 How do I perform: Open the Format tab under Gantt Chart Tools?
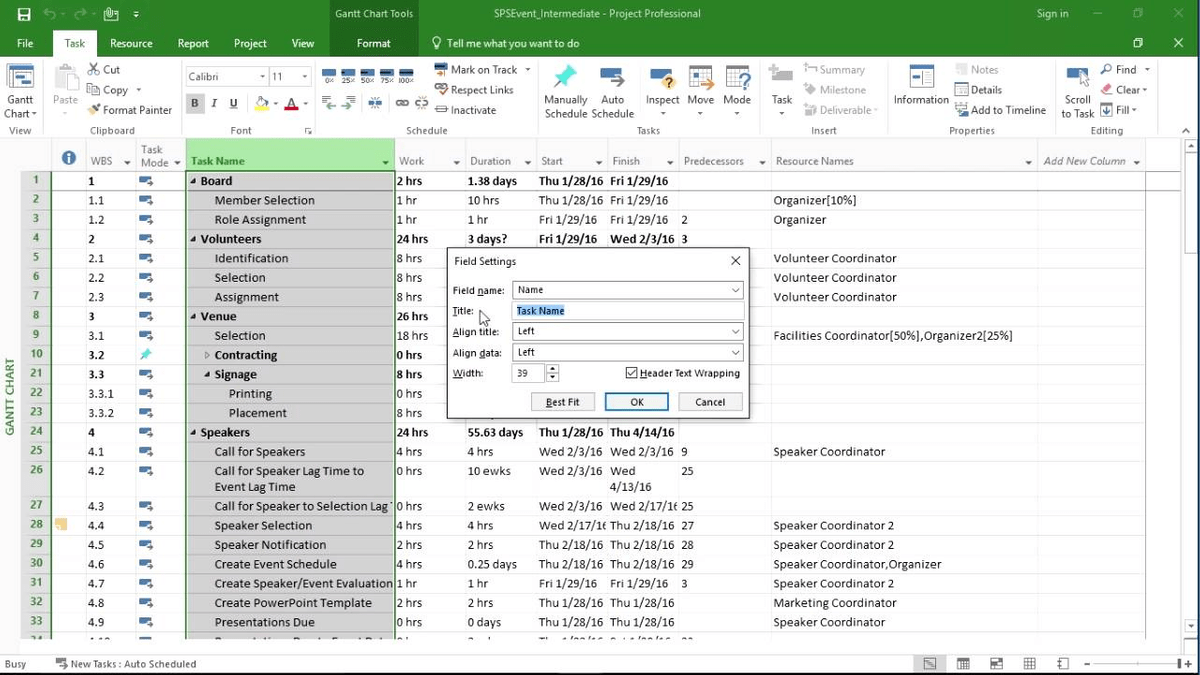tap(373, 43)
